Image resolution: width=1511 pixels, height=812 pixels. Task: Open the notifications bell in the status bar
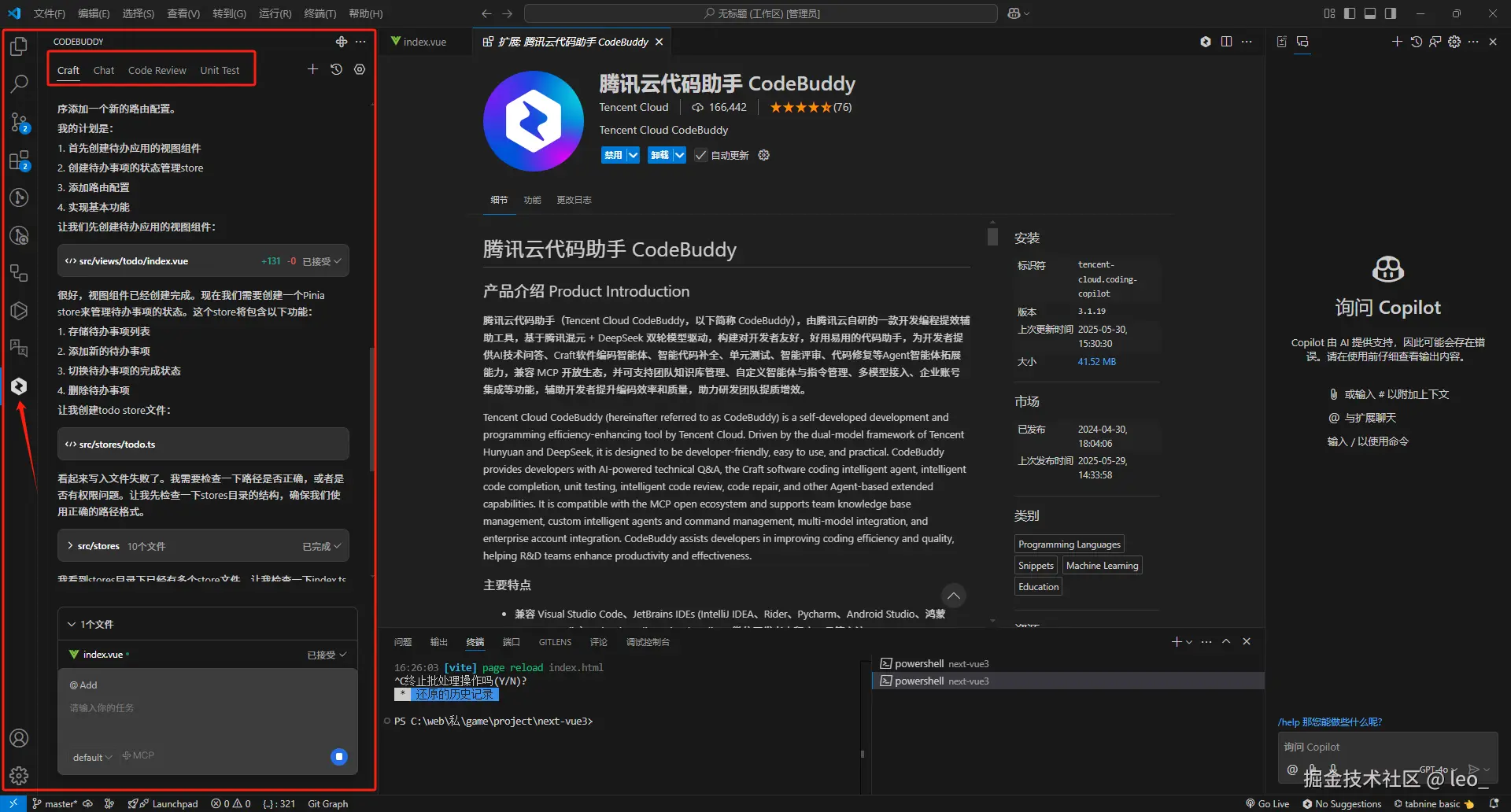pyautogui.click(x=1494, y=803)
